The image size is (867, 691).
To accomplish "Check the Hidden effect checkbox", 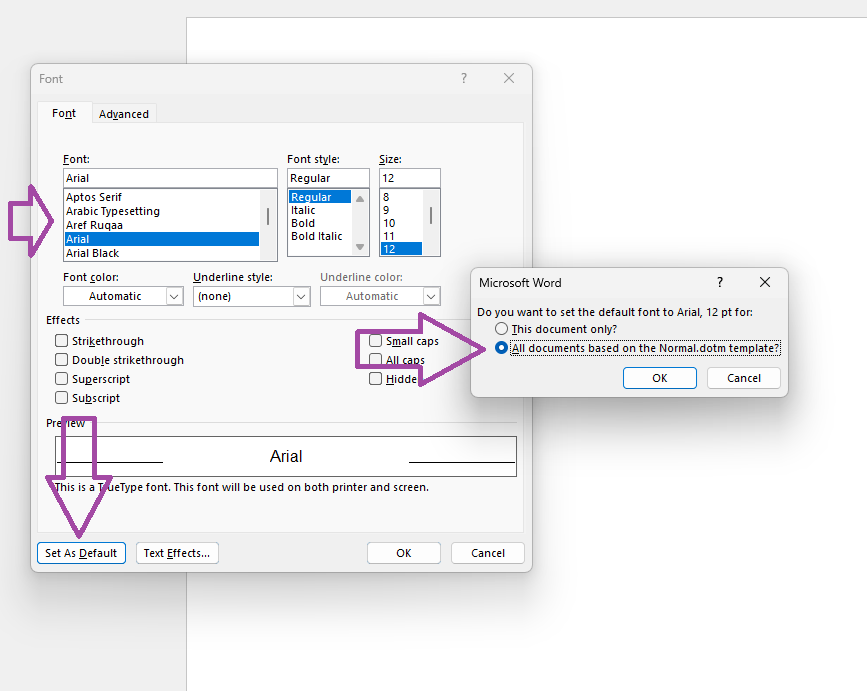I will coord(375,379).
